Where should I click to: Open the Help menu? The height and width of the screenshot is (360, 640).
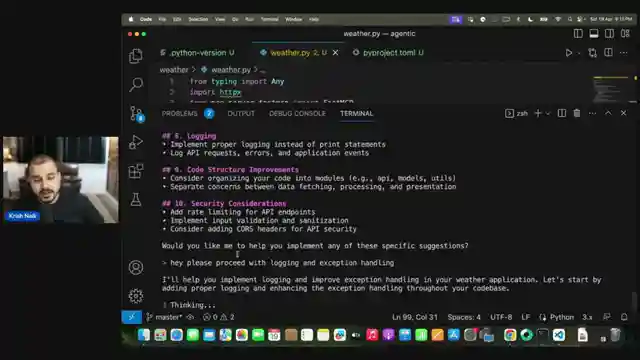(314, 19)
